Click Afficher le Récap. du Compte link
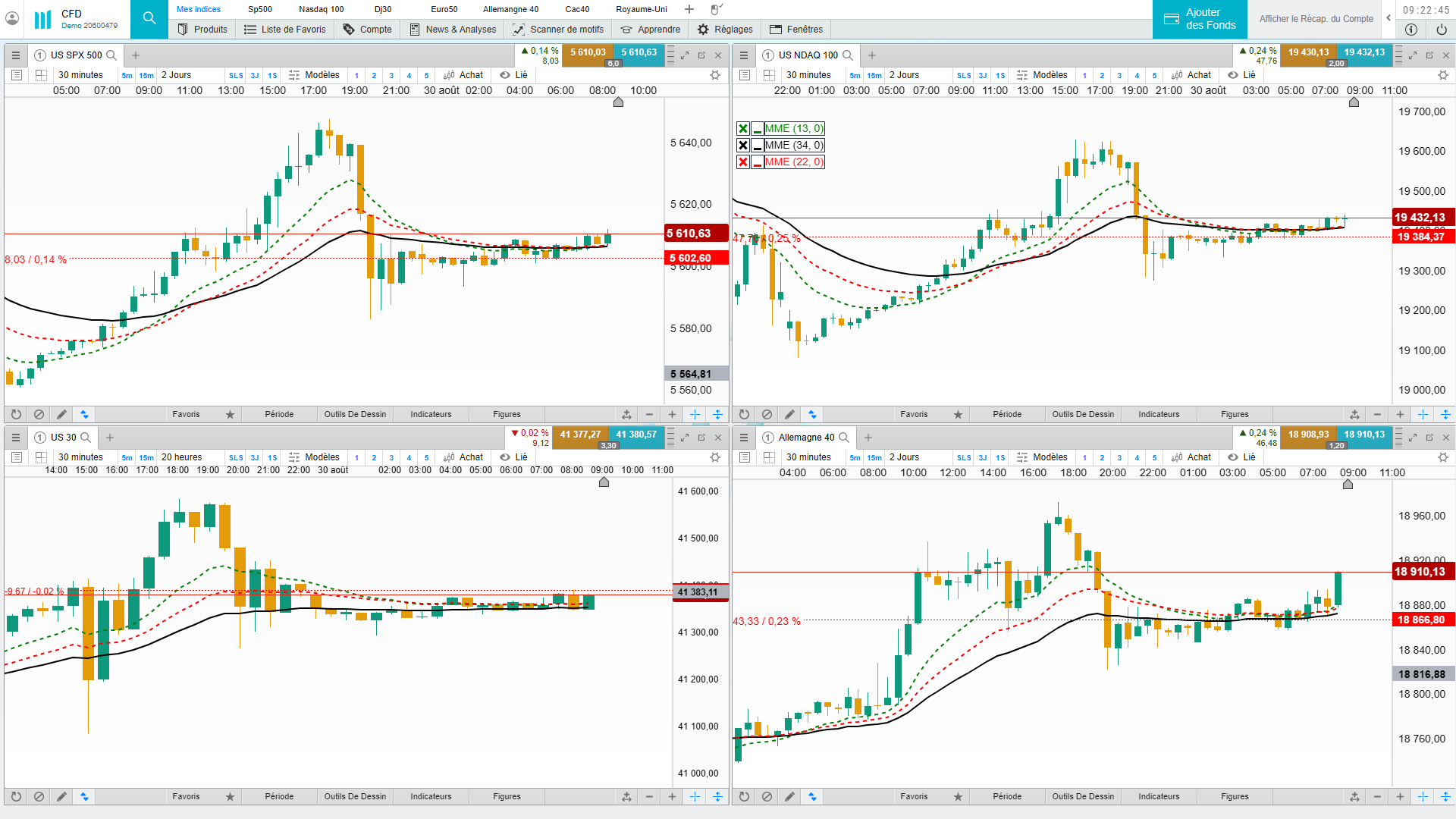Viewport: 1456px width, 819px height. (1316, 19)
